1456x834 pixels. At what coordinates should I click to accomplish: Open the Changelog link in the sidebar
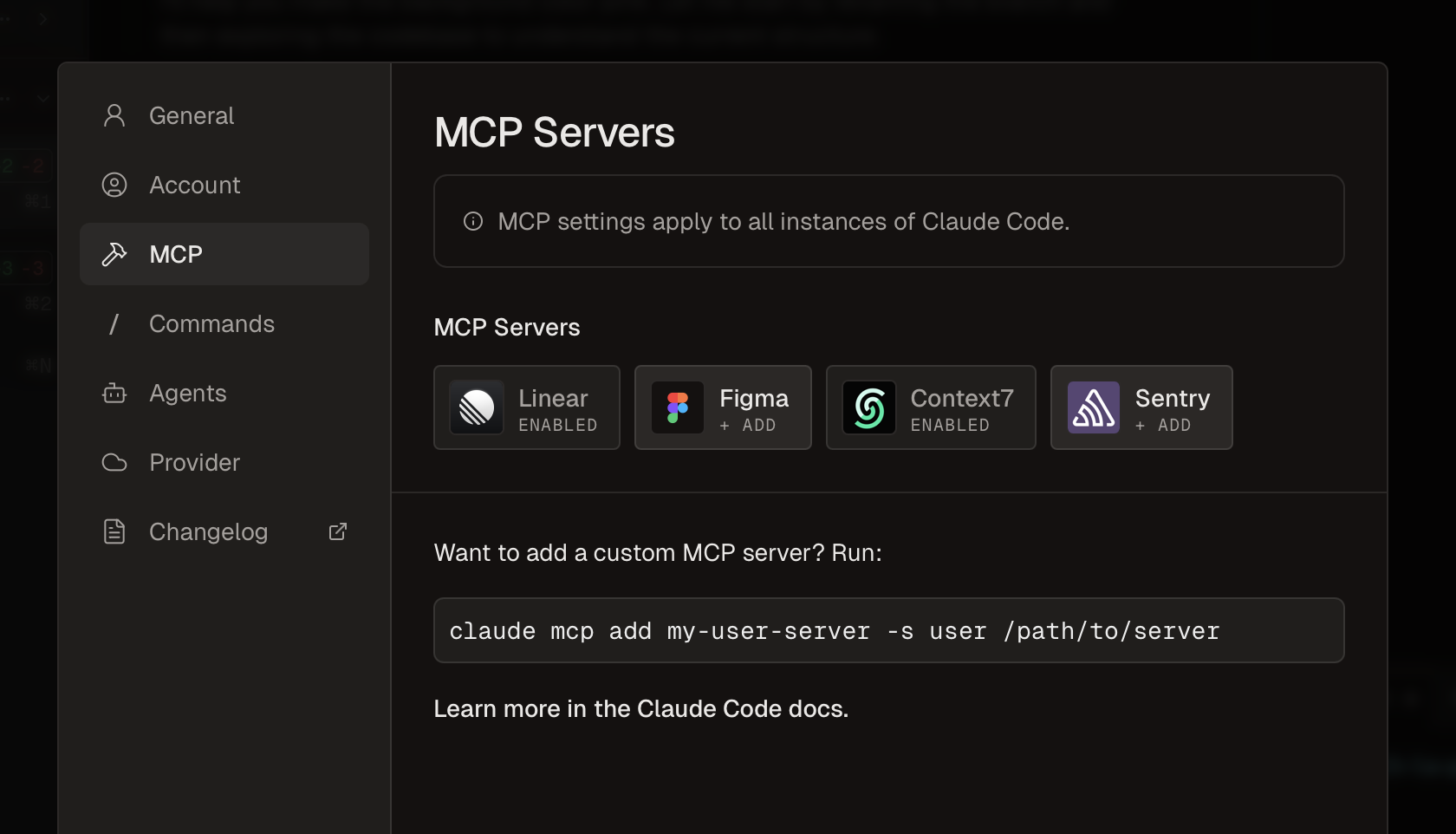pos(224,531)
